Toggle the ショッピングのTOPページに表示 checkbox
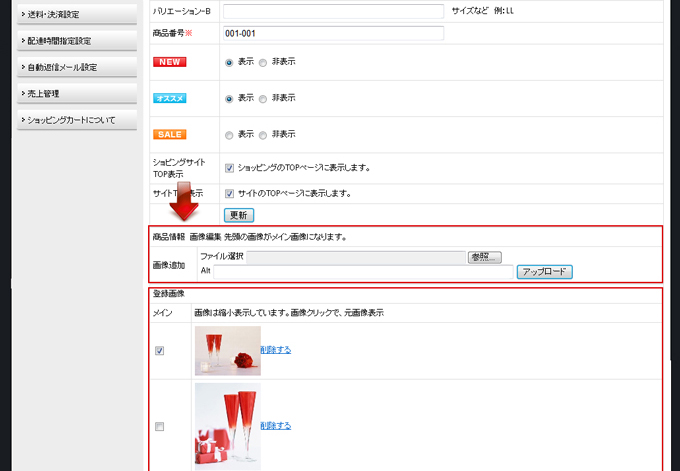The height and width of the screenshot is (471, 680). pyautogui.click(x=230, y=168)
